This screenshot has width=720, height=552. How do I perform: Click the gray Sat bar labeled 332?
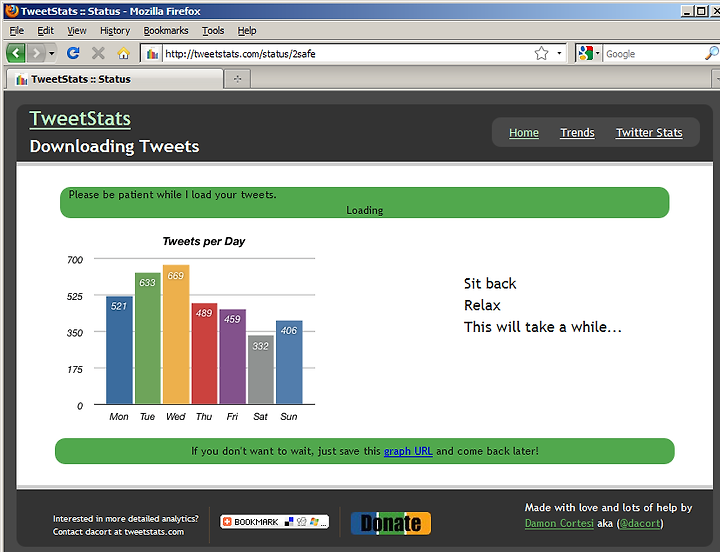(x=261, y=370)
